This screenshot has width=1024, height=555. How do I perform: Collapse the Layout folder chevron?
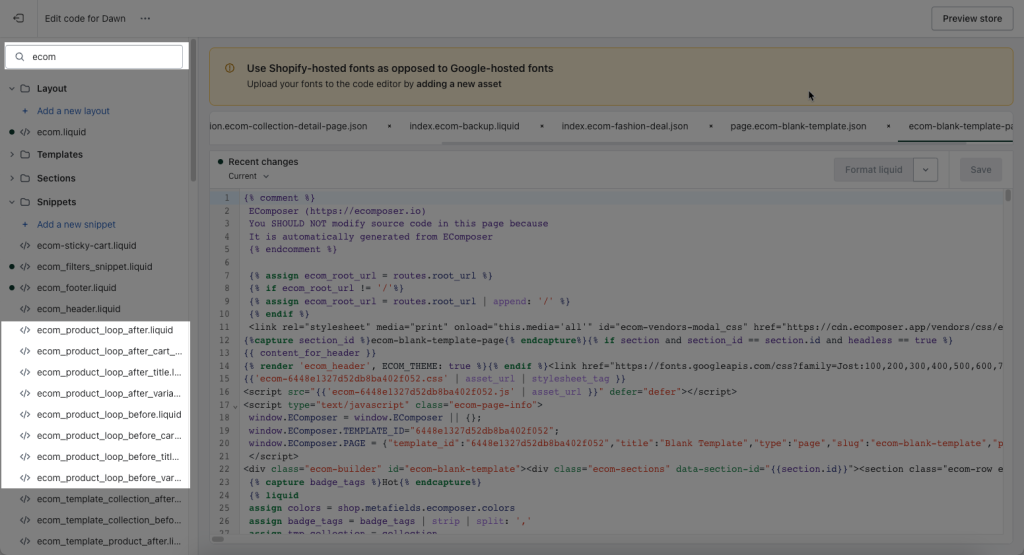pyautogui.click(x=12, y=88)
